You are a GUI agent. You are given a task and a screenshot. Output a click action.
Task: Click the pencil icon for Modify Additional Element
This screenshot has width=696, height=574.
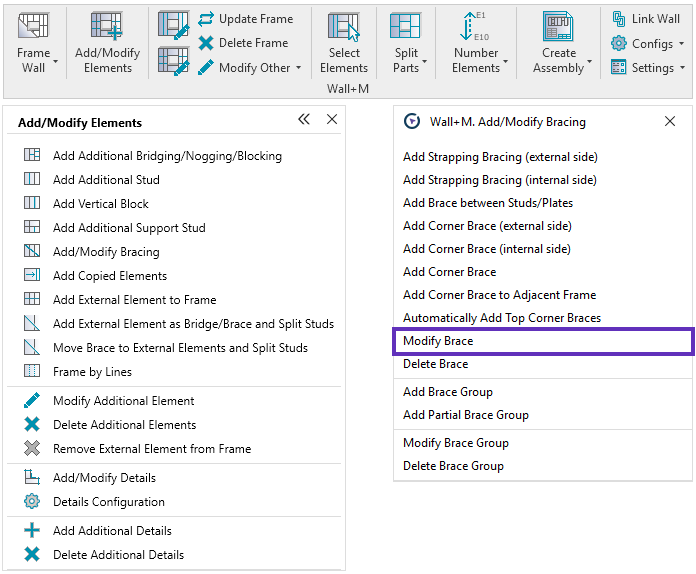click(33, 401)
